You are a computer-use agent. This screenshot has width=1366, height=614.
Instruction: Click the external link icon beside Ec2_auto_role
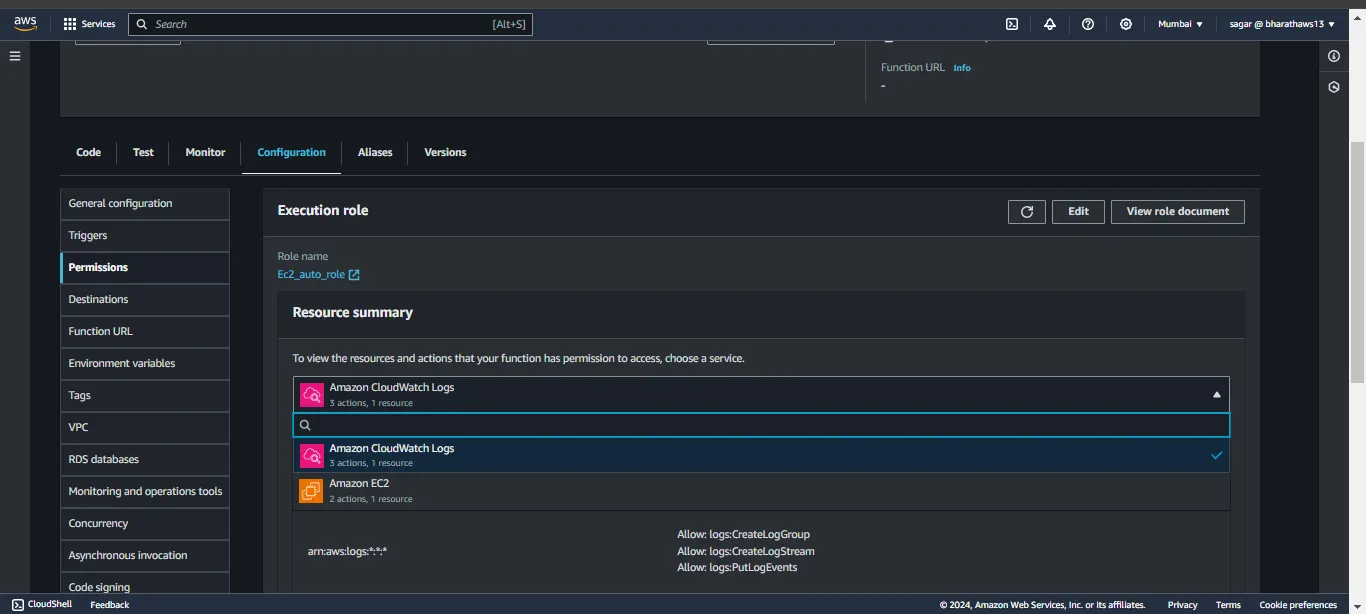coord(354,275)
